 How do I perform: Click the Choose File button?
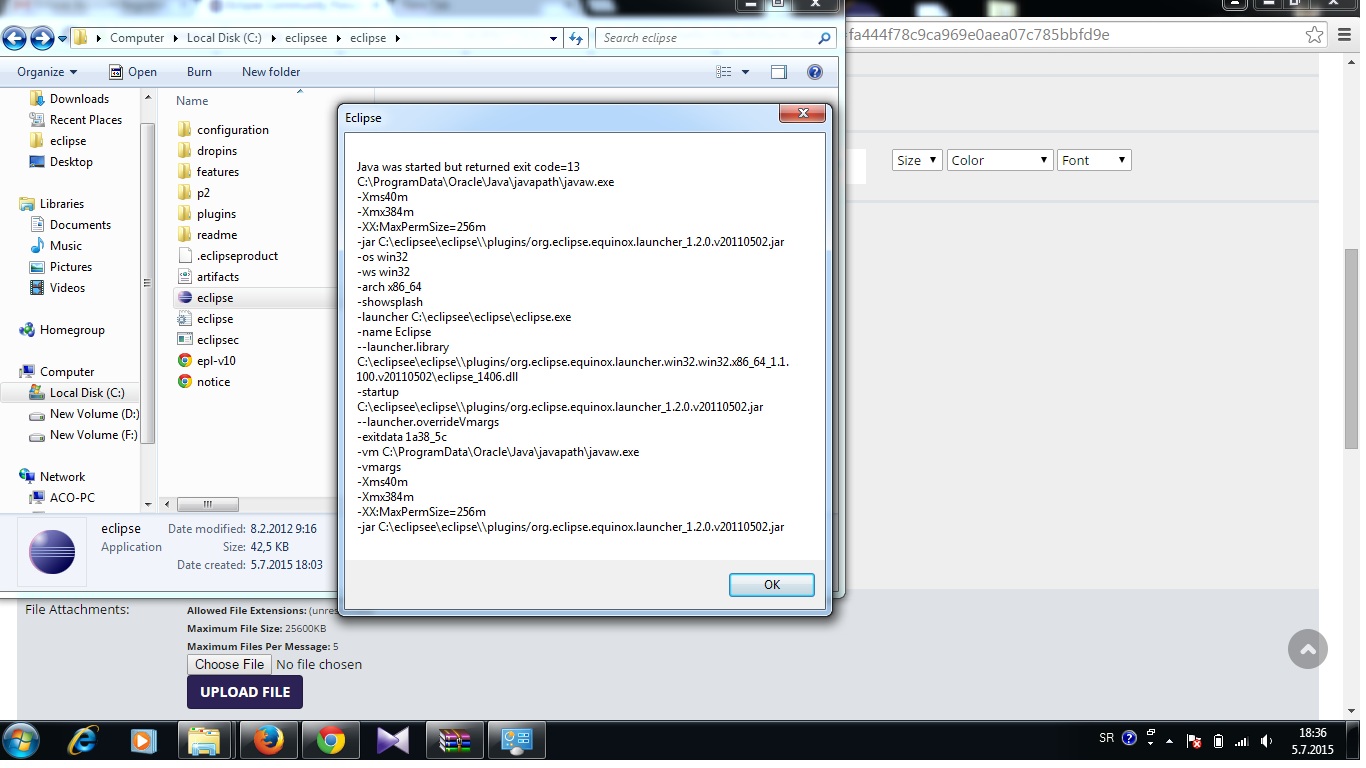point(229,664)
